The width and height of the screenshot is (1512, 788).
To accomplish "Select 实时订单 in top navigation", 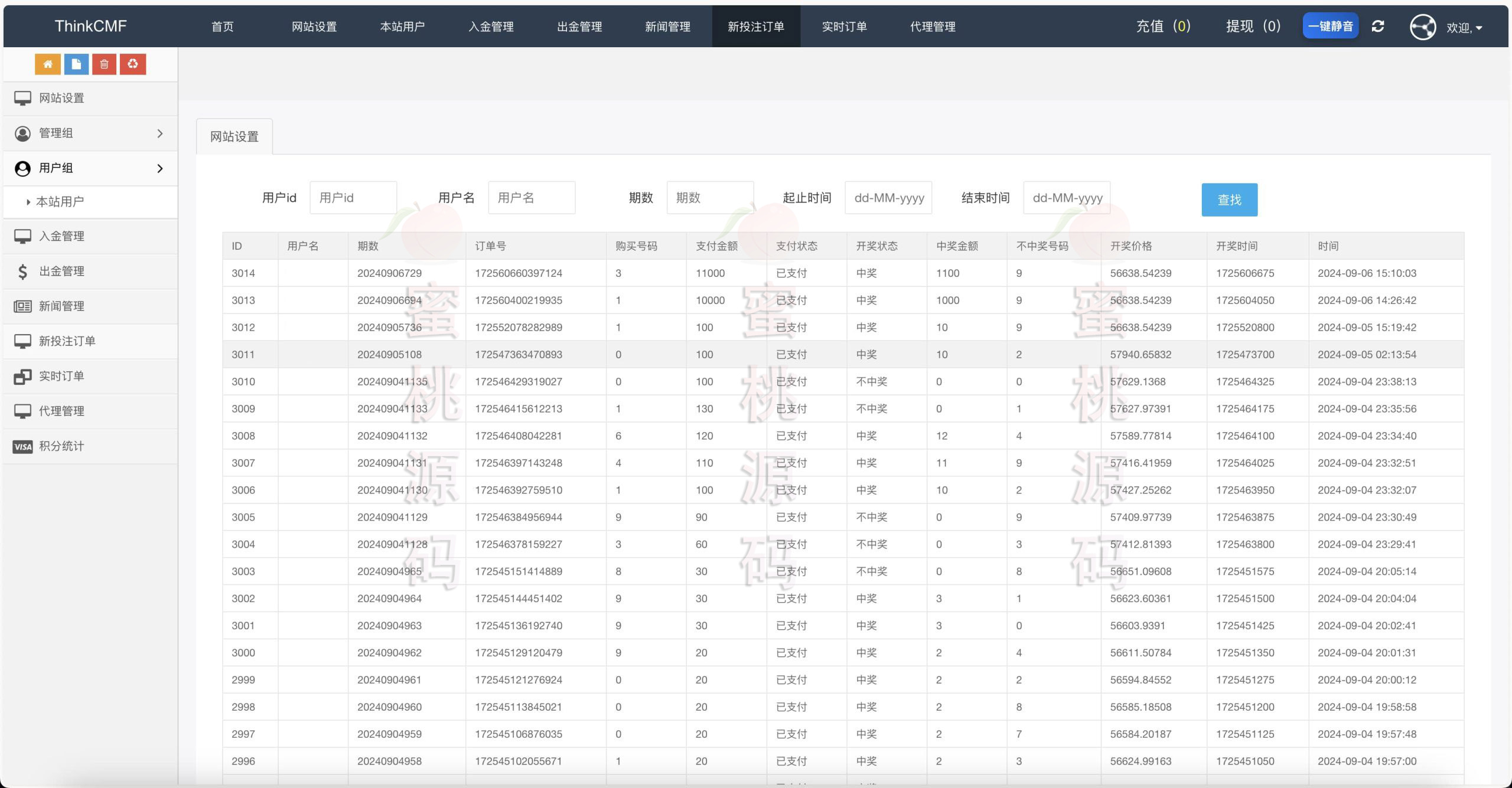I will (844, 27).
